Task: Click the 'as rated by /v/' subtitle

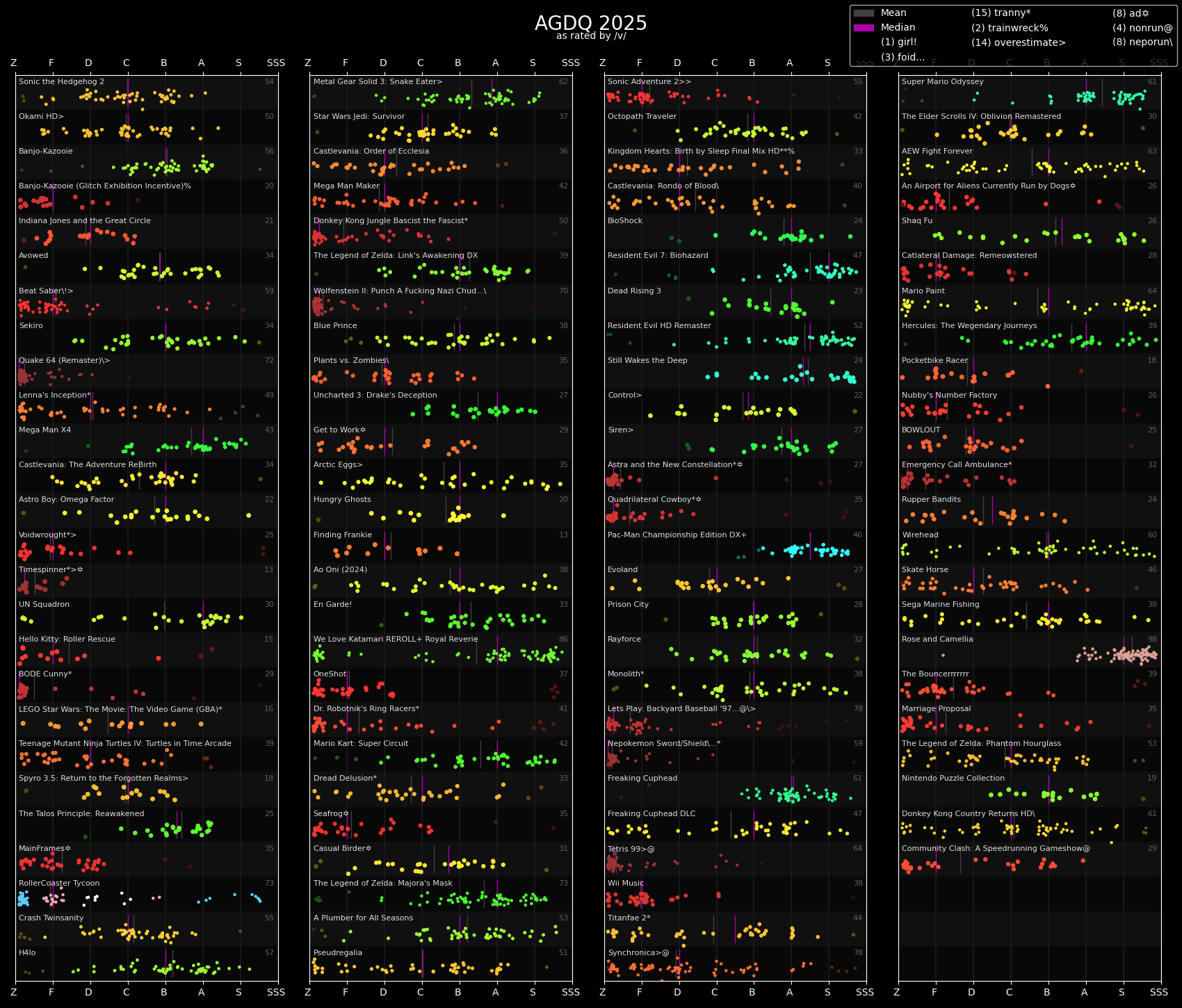Action: [591, 36]
